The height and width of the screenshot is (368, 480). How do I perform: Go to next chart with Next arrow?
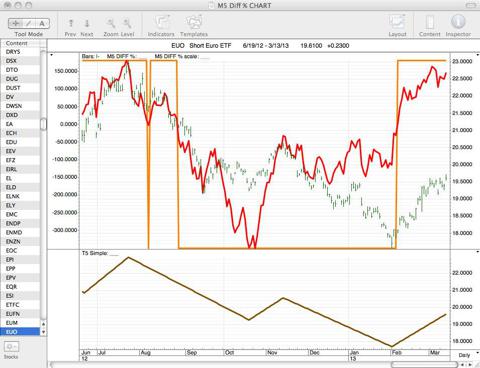pyautogui.click(x=87, y=23)
